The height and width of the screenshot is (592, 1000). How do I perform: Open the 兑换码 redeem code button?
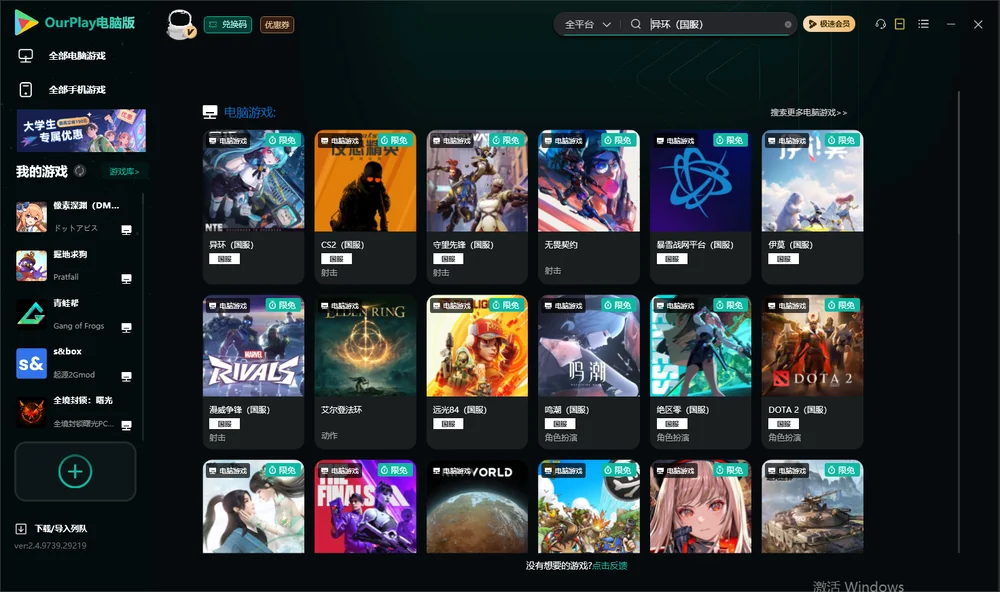[228, 25]
